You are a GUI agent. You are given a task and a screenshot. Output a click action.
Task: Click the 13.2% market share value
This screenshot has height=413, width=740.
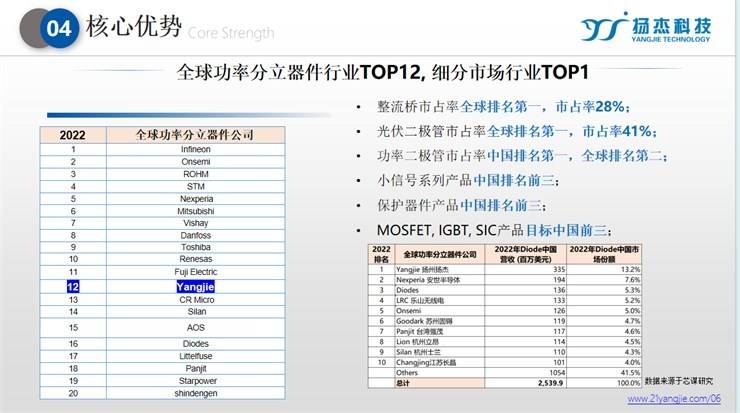[631, 270]
